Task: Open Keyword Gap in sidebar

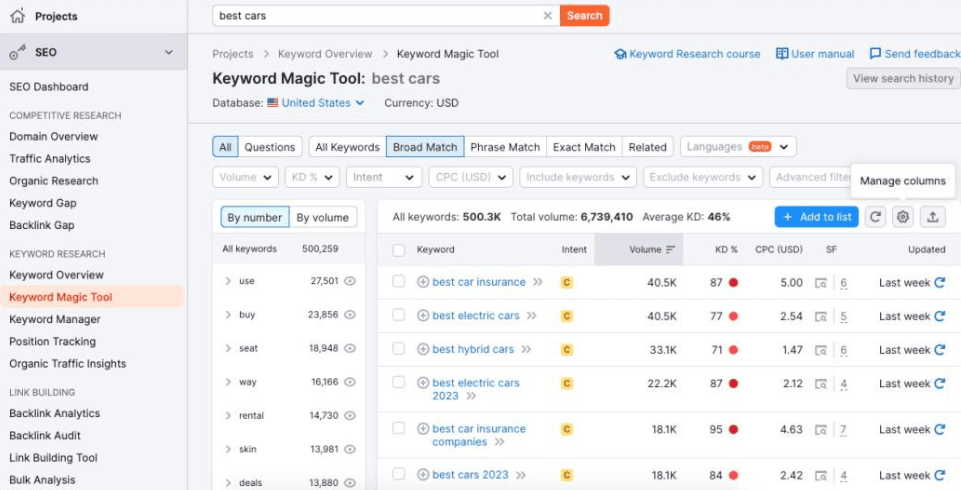Action: click(43, 203)
